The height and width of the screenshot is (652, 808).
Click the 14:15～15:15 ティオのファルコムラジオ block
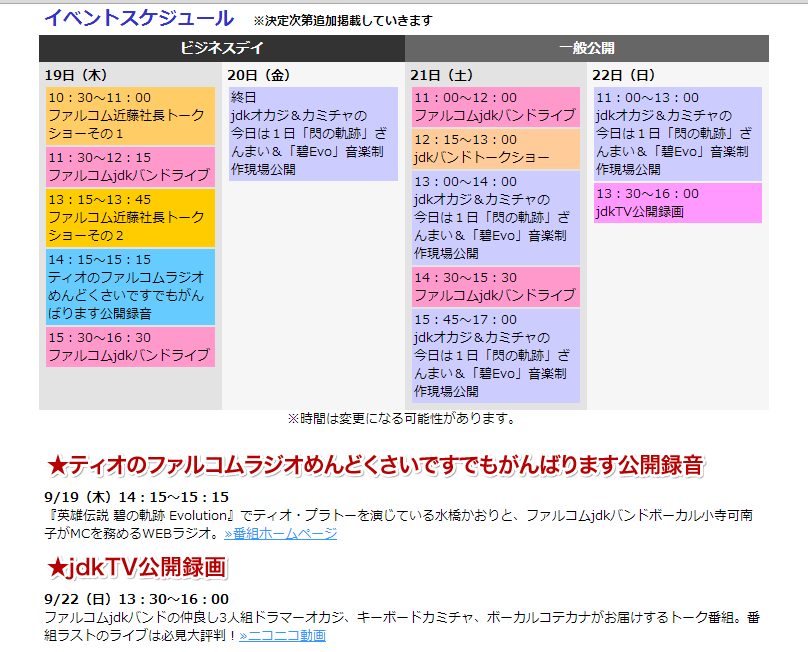pos(130,287)
